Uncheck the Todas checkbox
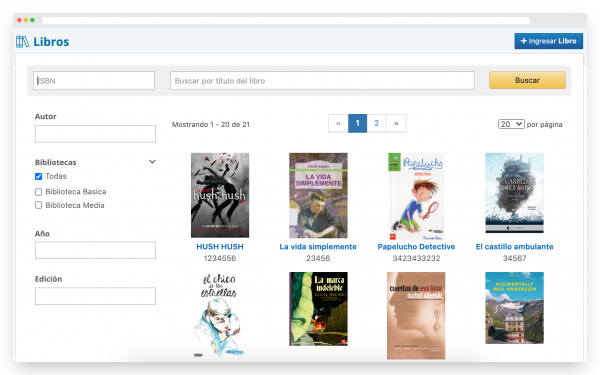Image resolution: width=600 pixels, height=375 pixels. click(x=38, y=176)
